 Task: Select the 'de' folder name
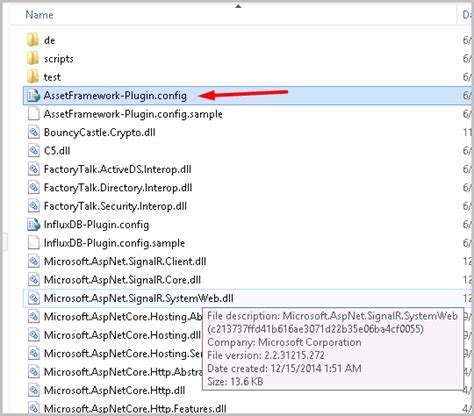tap(49, 40)
